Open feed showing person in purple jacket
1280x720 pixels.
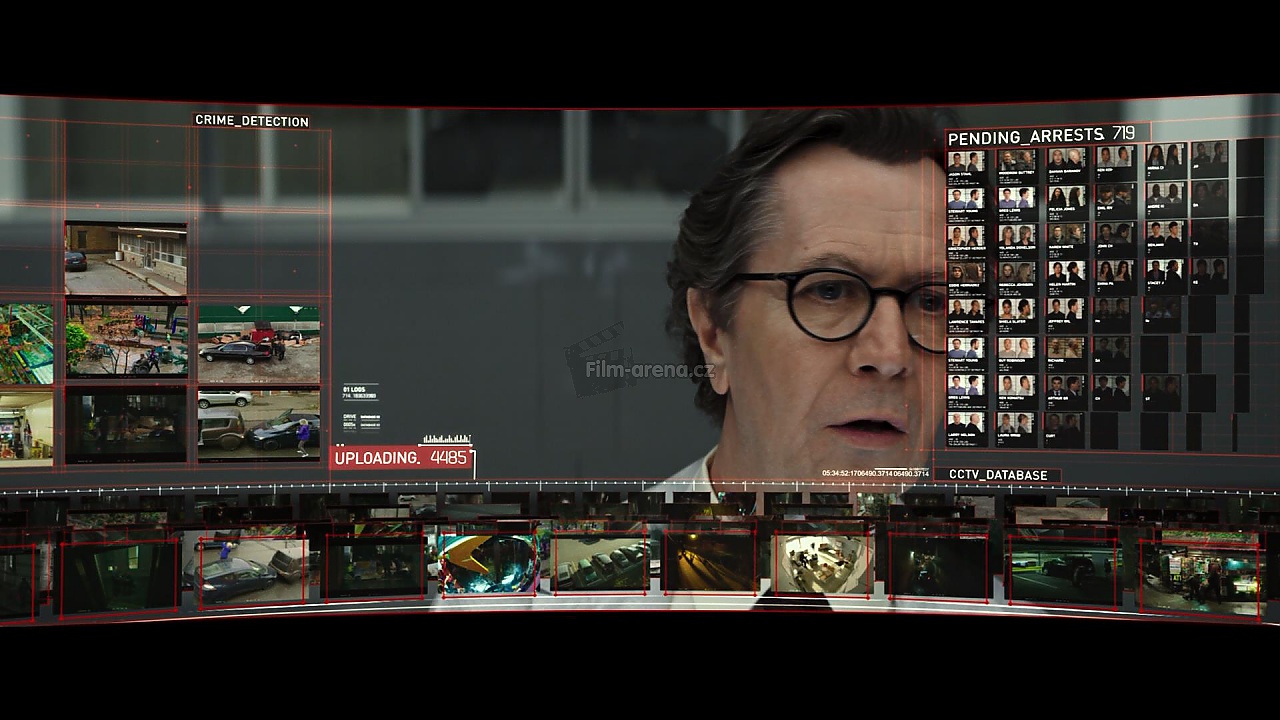point(258,425)
